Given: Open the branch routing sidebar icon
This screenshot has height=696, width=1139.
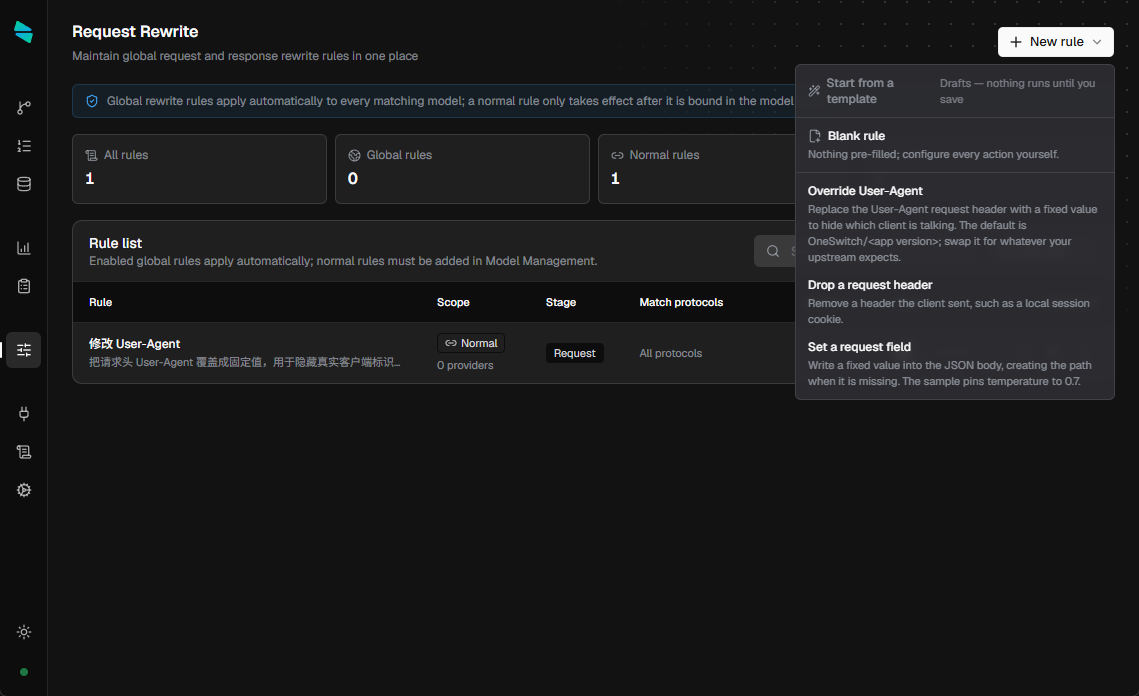Looking at the screenshot, I should click(x=24, y=108).
